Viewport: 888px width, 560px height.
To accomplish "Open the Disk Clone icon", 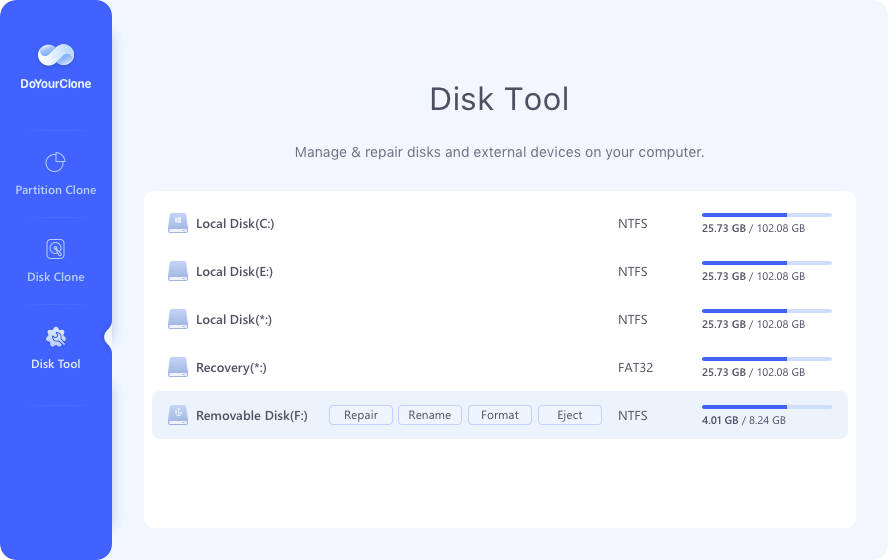I will pos(56,249).
